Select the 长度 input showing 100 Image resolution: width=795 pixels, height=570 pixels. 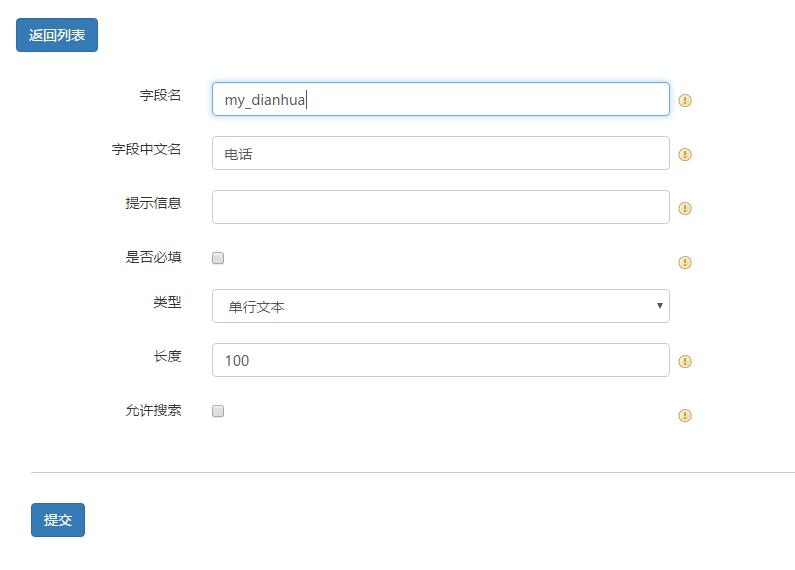click(440, 360)
